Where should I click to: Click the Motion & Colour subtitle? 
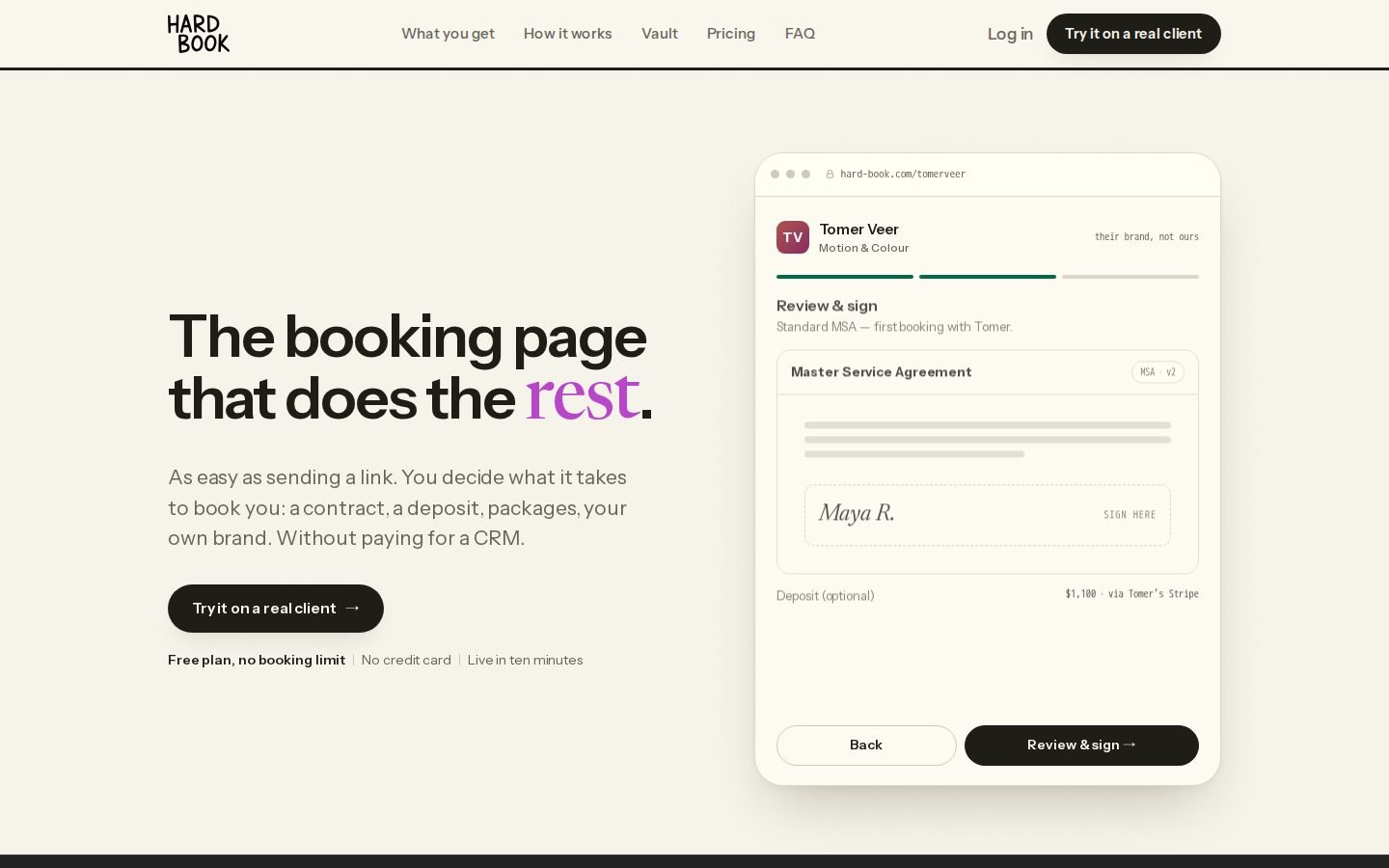pyautogui.click(x=864, y=248)
